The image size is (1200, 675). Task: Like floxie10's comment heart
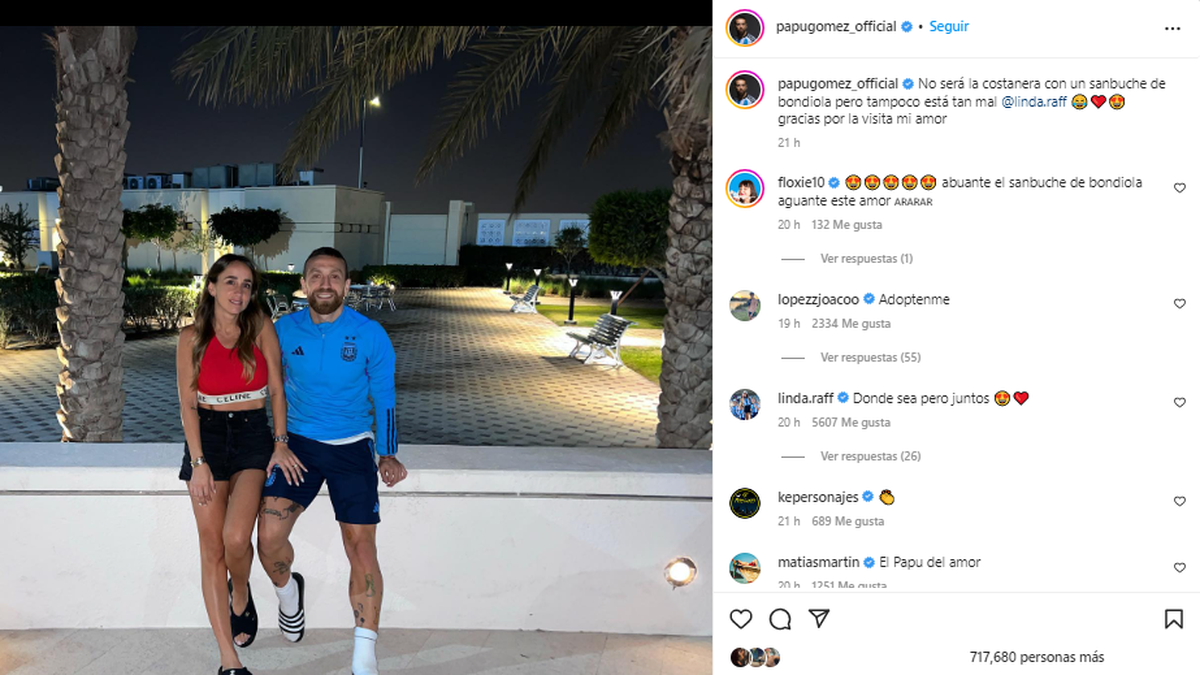point(1180,188)
